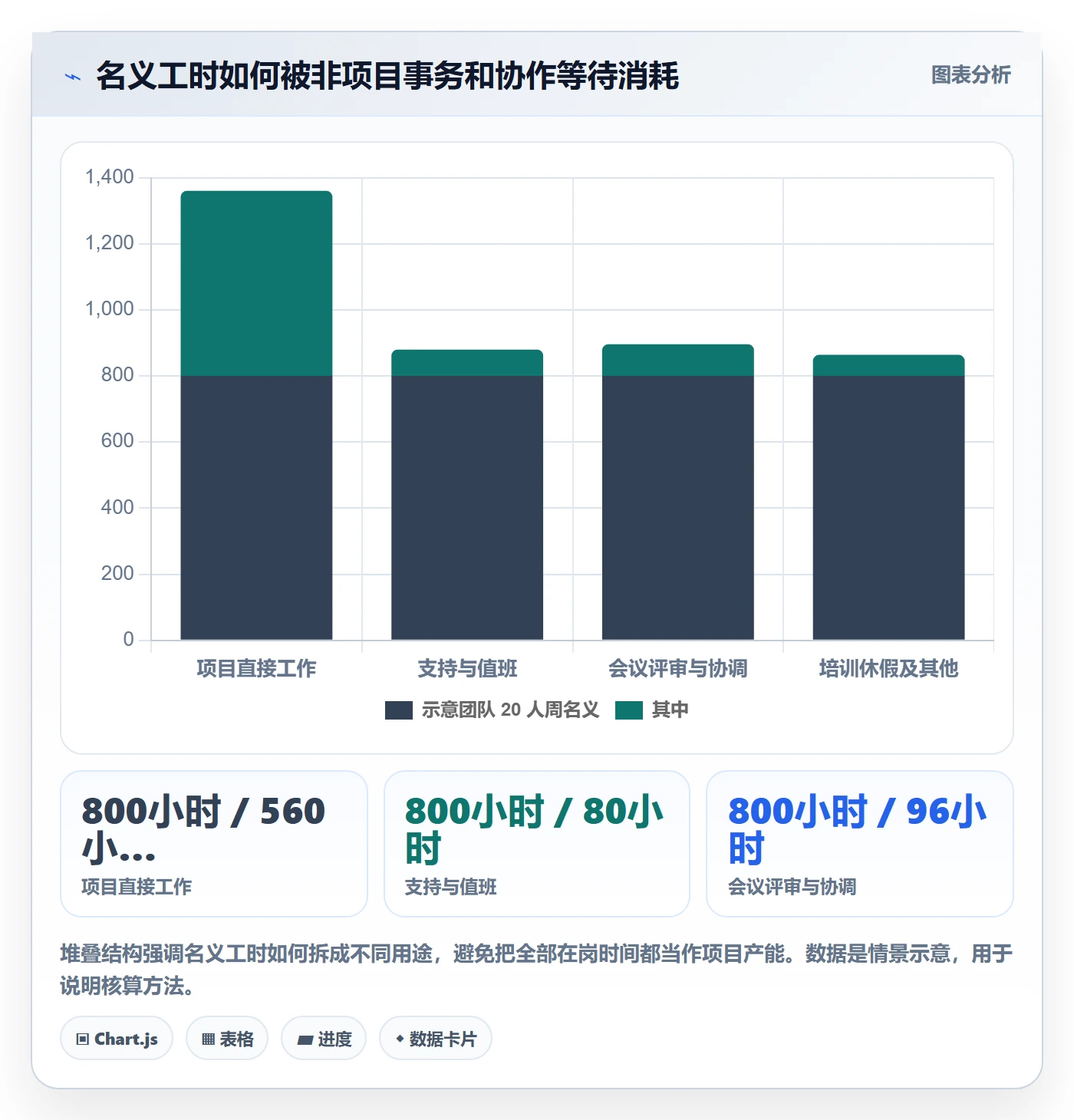Open the 800小时 / 96小时 data card value
Viewport: 1074px width, 1120px height.
click(857, 830)
